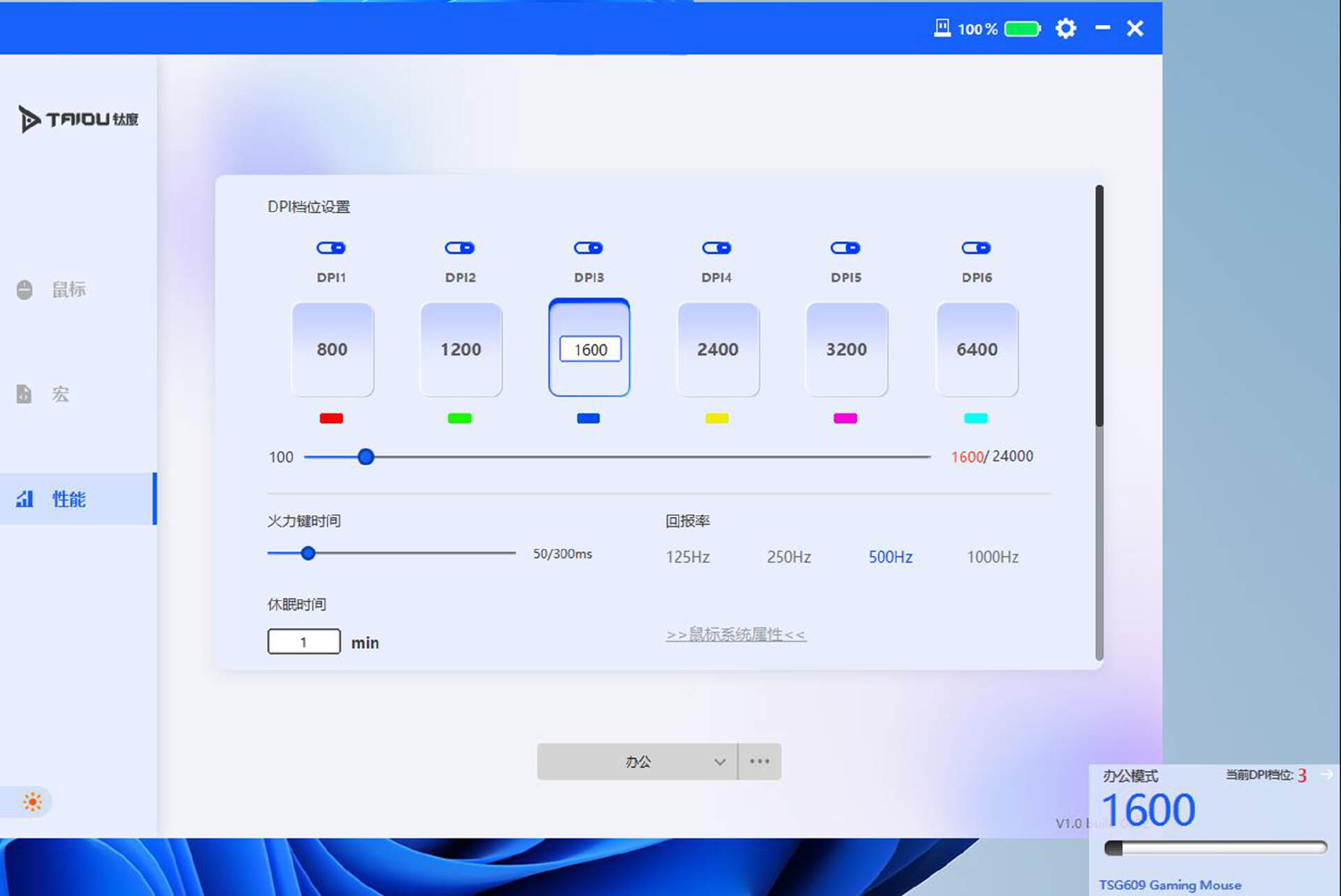Click the TAIDU logo
Screen dimensions: 1341x896
(x=78, y=119)
